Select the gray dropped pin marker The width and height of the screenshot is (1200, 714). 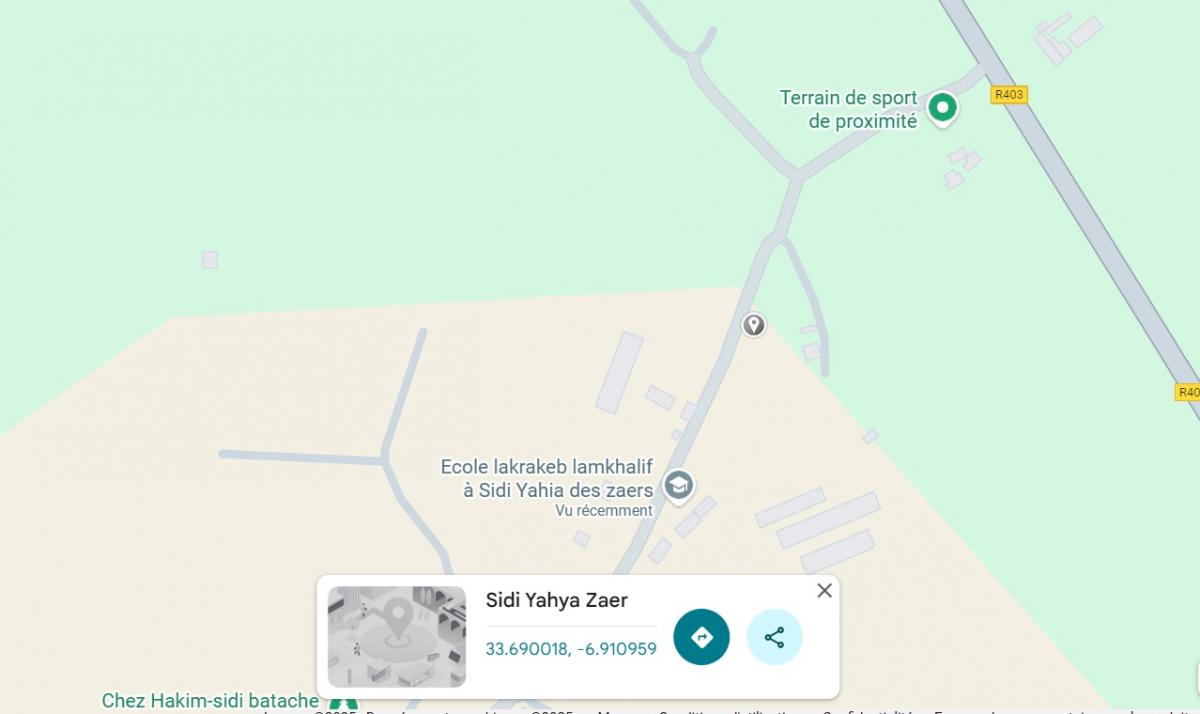pyautogui.click(x=753, y=325)
